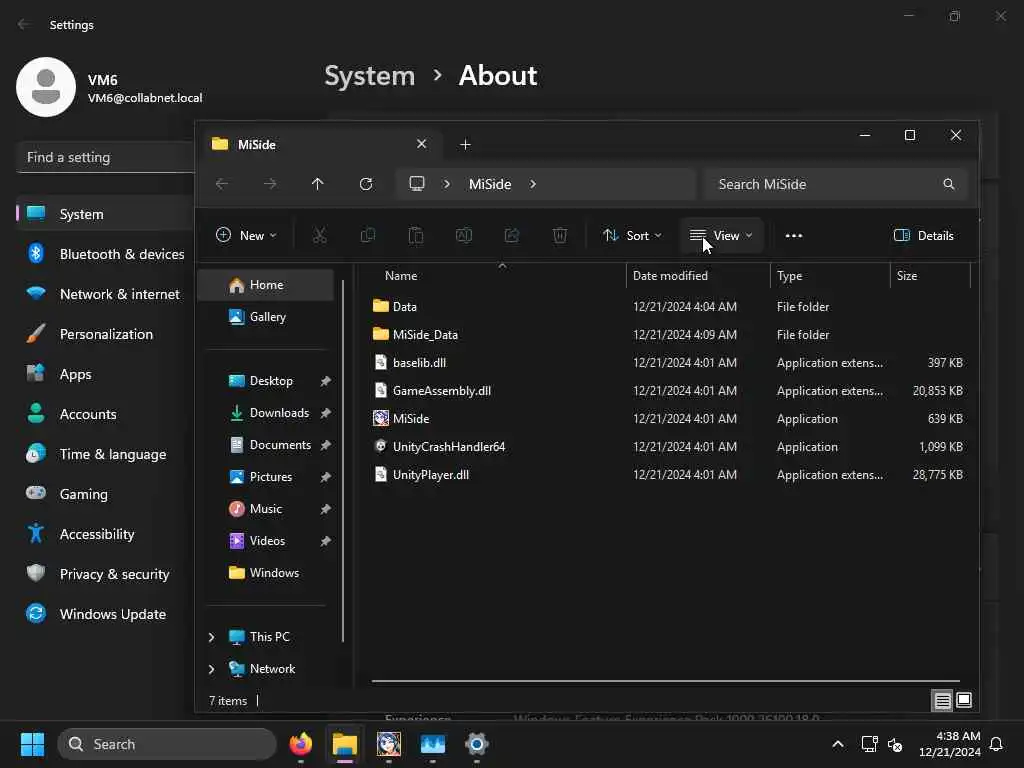Image resolution: width=1024 pixels, height=768 pixels.
Task: Open Firefox from the taskbar
Action: pyautogui.click(x=300, y=744)
